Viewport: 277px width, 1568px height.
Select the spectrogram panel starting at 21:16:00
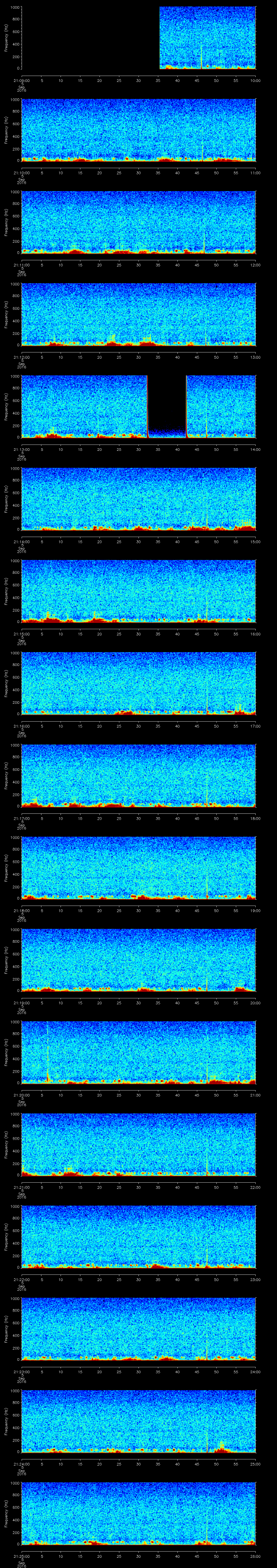click(x=138, y=683)
